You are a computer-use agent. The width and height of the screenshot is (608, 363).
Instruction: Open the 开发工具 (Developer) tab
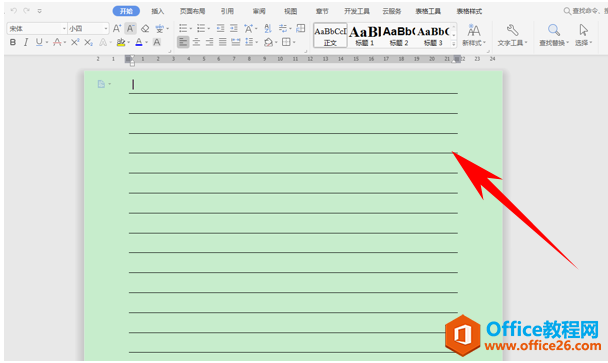357,11
